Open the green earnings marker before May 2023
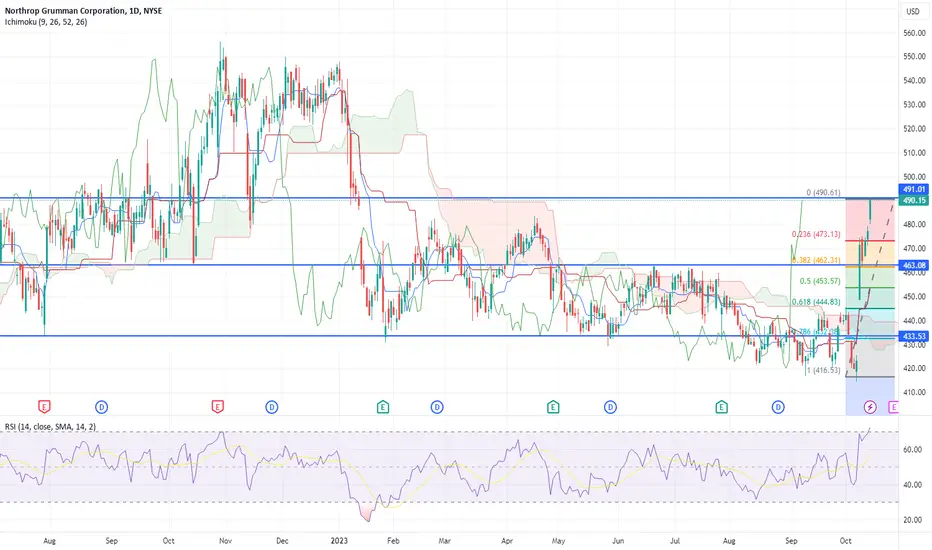This screenshot has width=932, height=550. point(553,407)
